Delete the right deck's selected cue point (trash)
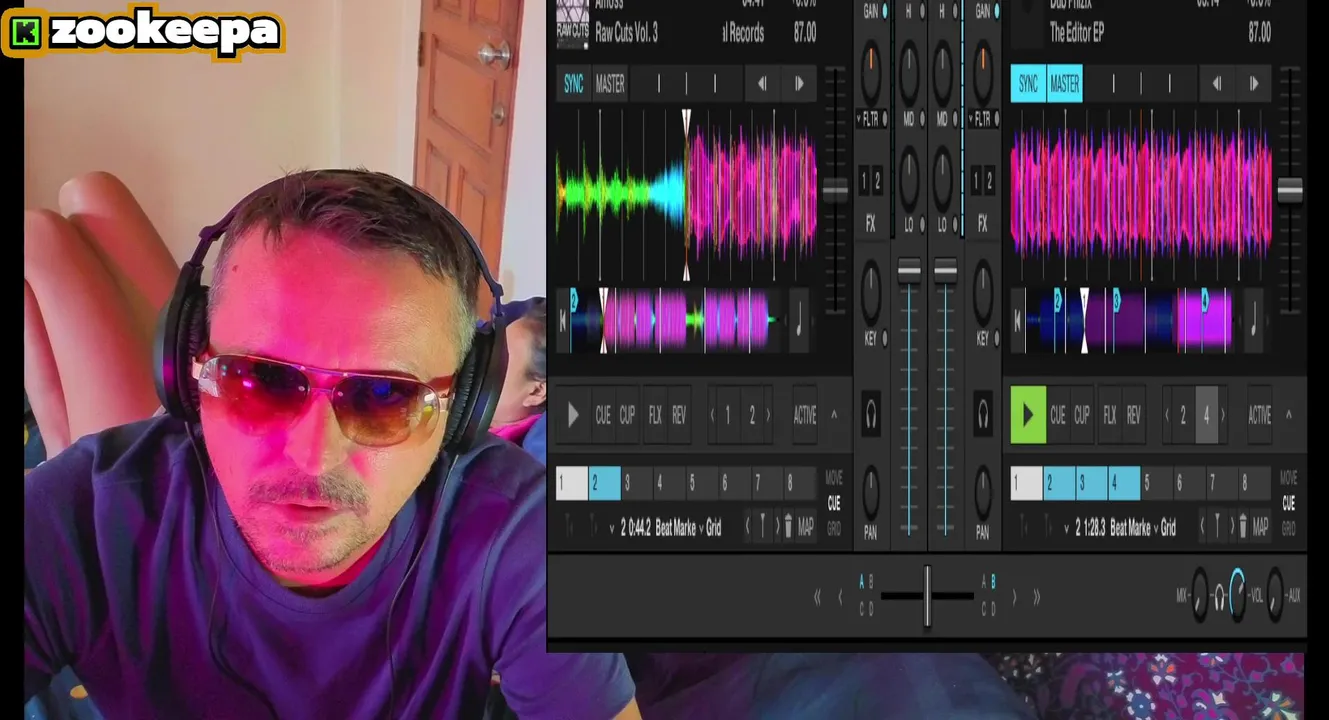 click(1242, 526)
